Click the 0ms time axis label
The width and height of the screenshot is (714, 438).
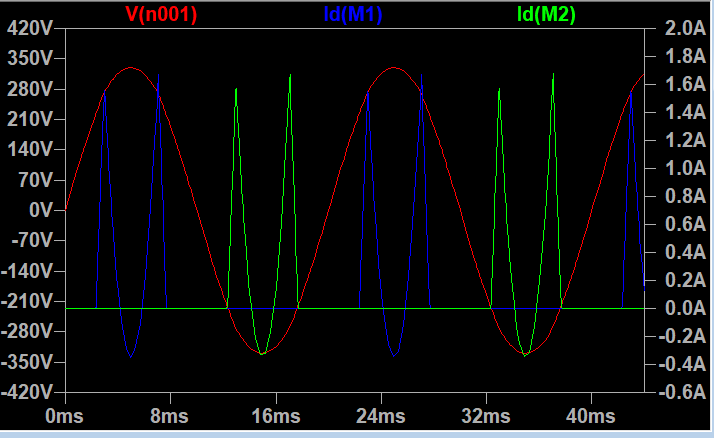[x=64, y=416]
